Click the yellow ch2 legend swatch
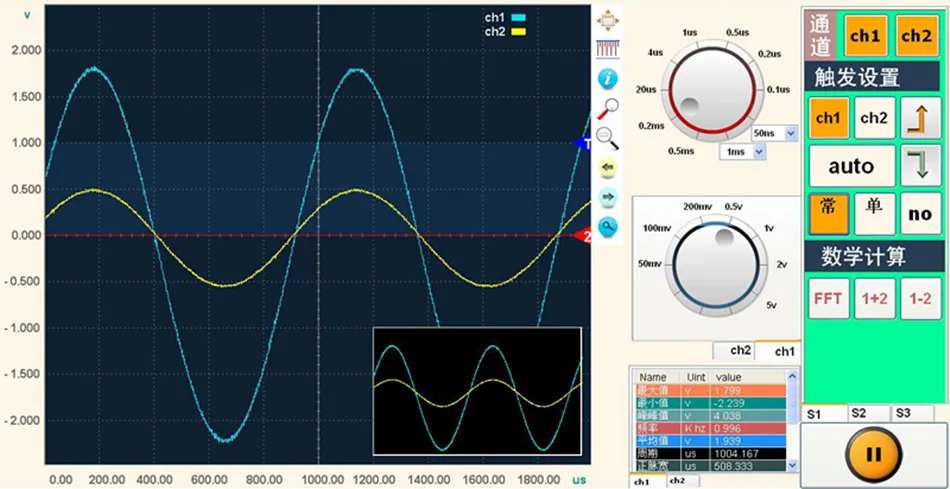 pyautogui.click(x=520, y=32)
